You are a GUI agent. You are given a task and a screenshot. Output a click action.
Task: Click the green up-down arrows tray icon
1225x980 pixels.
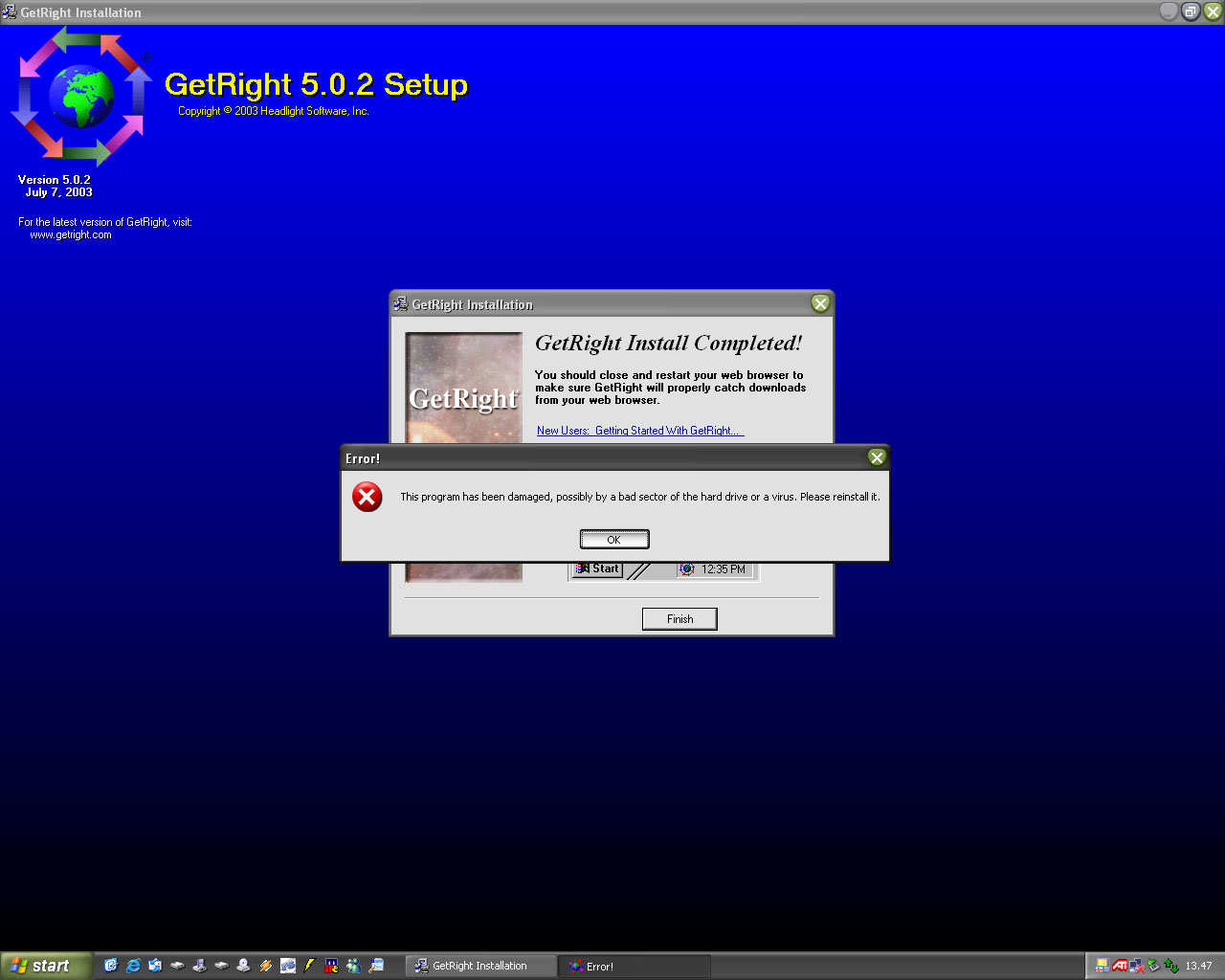[1171, 966]
